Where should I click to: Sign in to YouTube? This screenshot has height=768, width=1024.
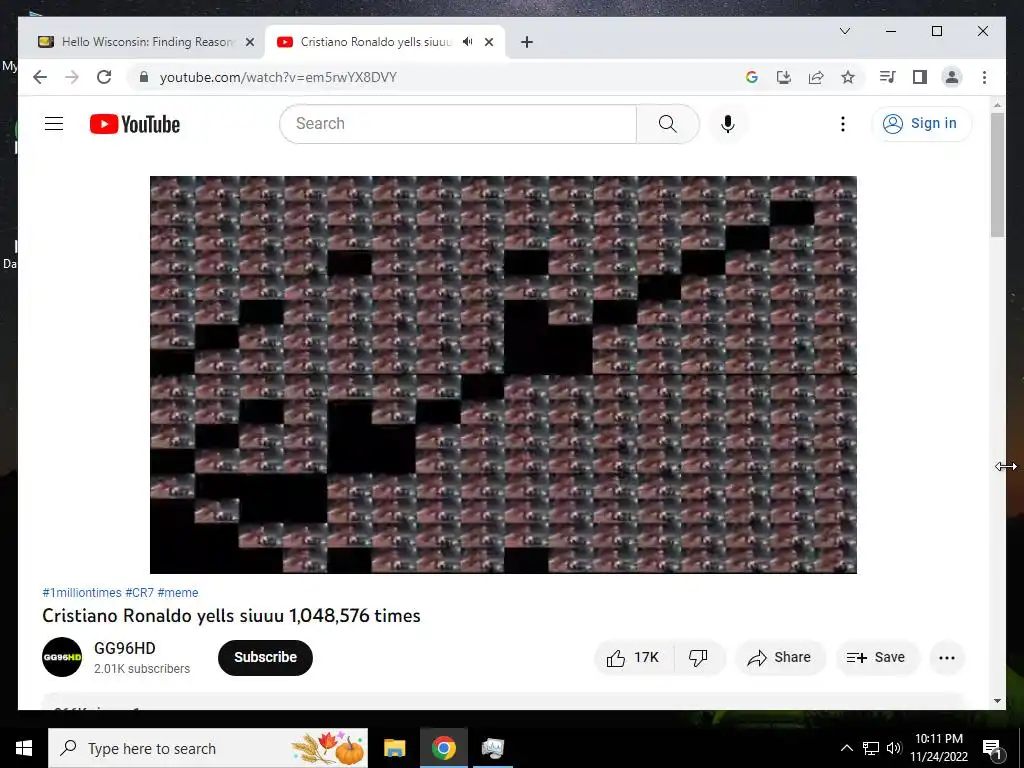pyautogui.click(x=921, y=123)
